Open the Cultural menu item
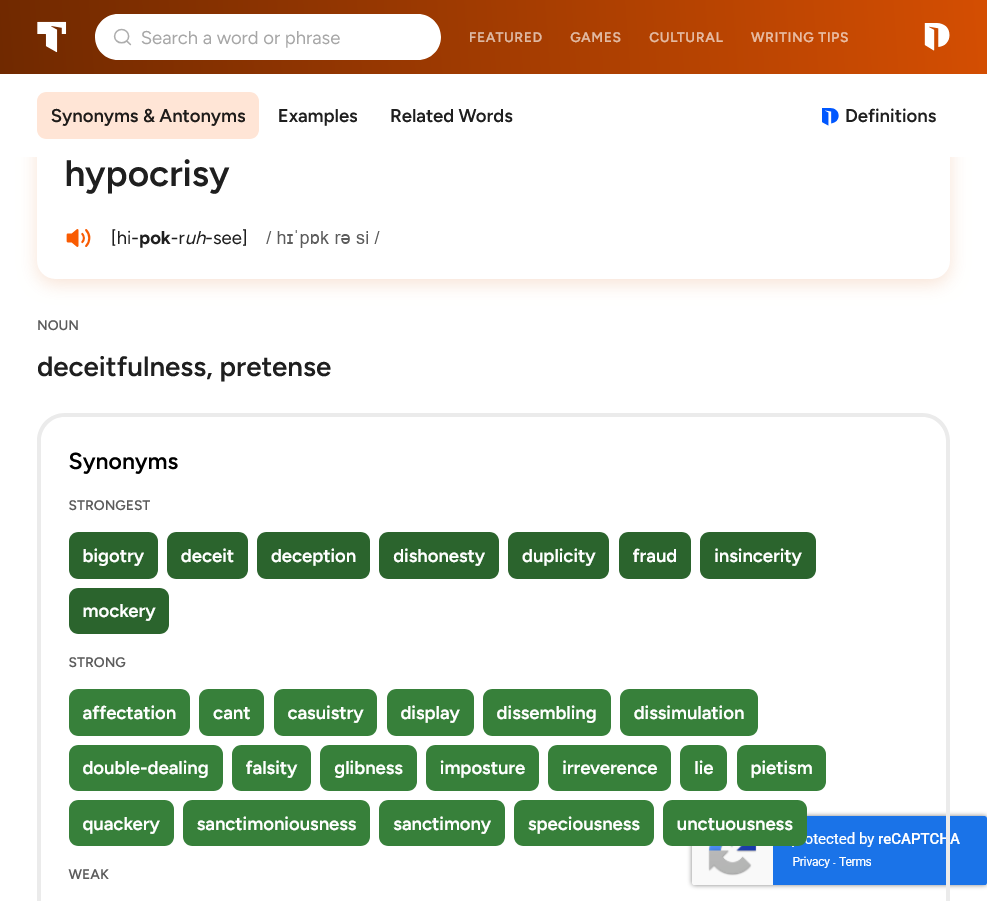 [685, 37]
